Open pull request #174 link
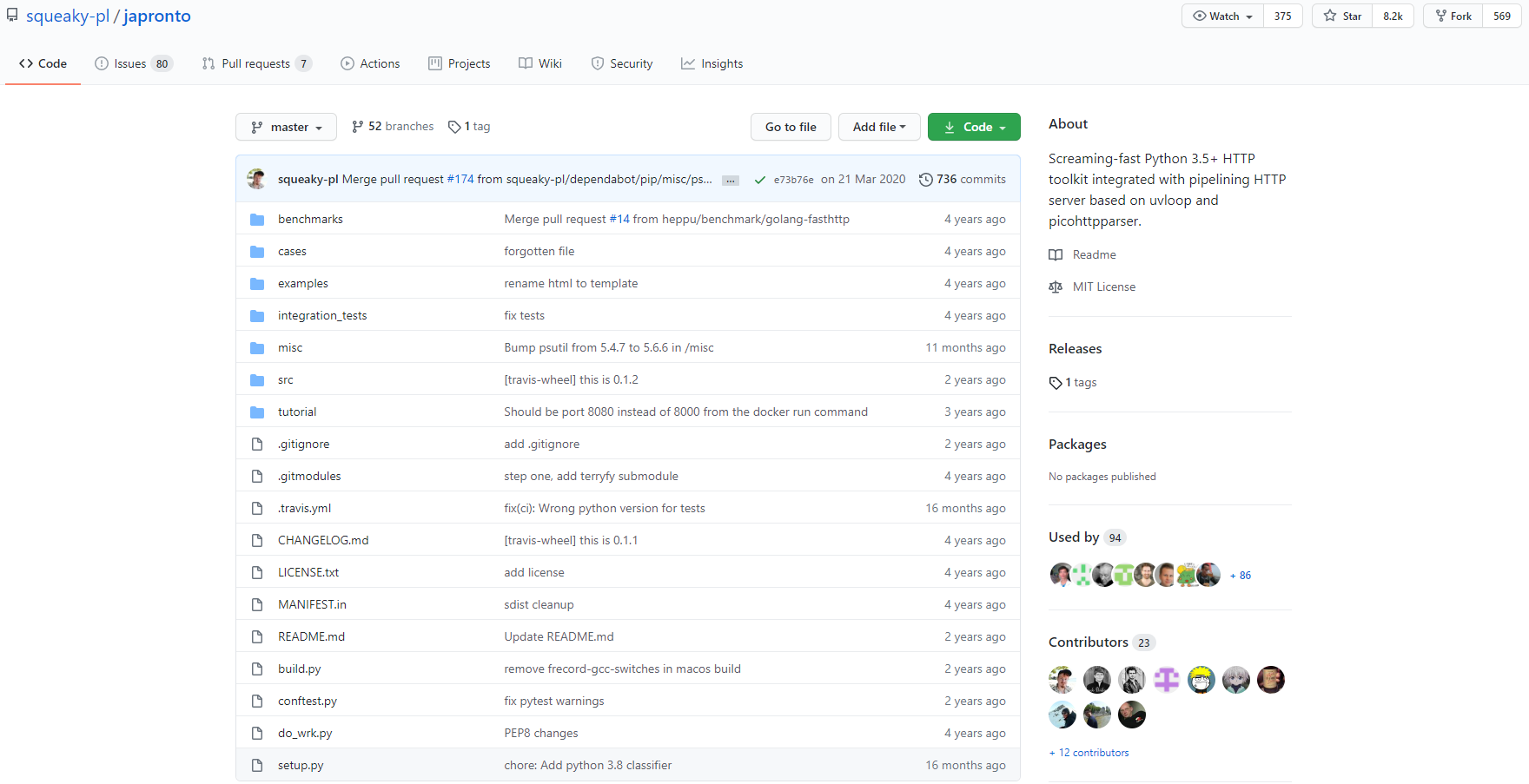The image size is (1529, 784). pyautogui.click(x=461, y=179)
